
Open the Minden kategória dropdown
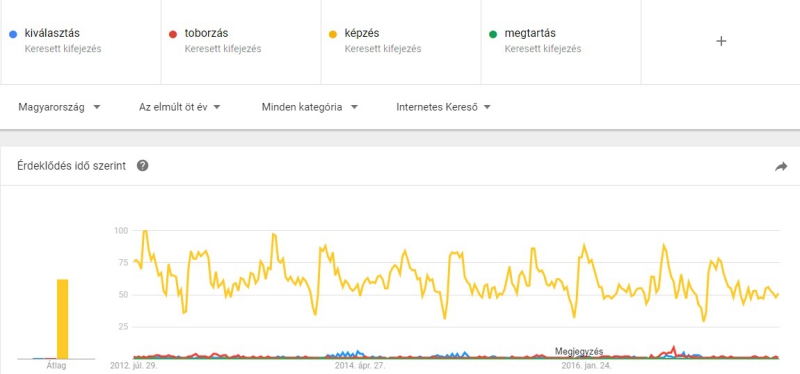(x=310, y=108)
